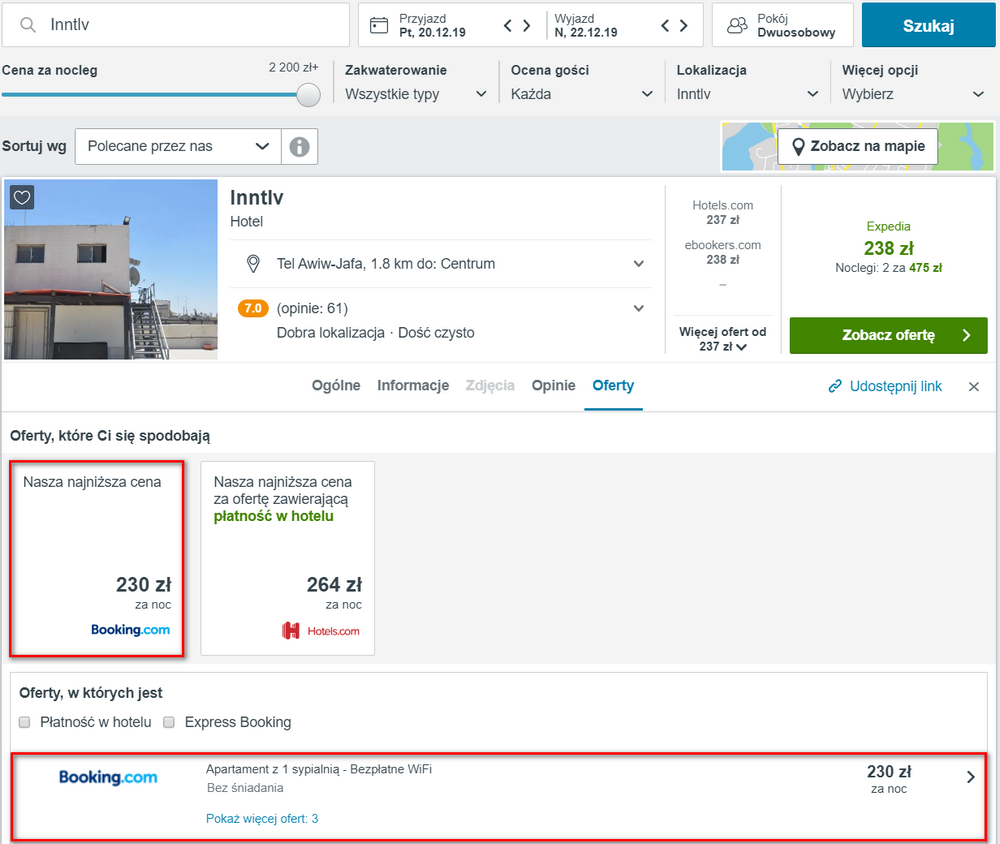Switch to the Informacje tab
This screenshot has width=1000, height=844.
(x=413, y=385)
